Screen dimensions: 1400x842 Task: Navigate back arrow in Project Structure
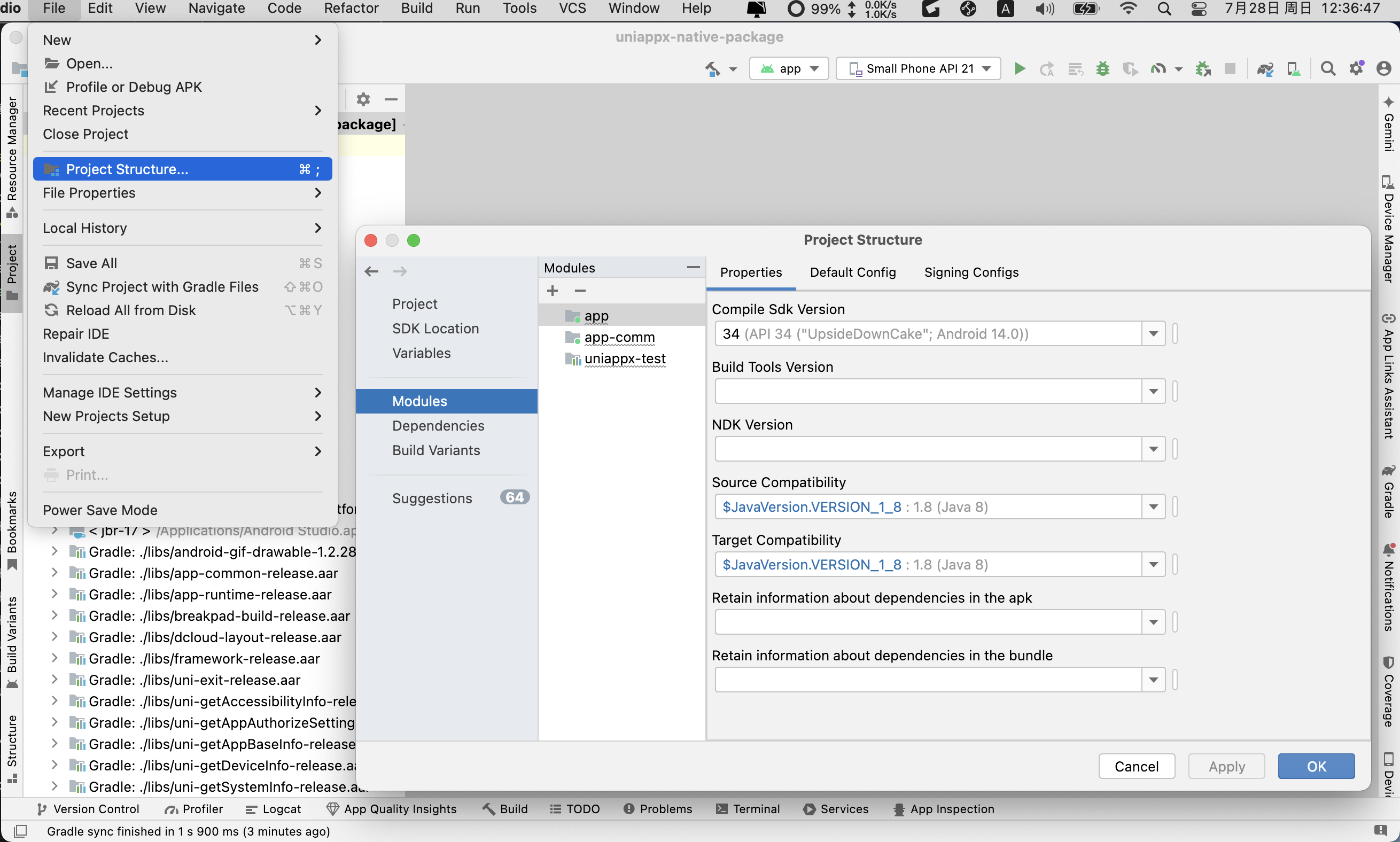coord(372,271)
